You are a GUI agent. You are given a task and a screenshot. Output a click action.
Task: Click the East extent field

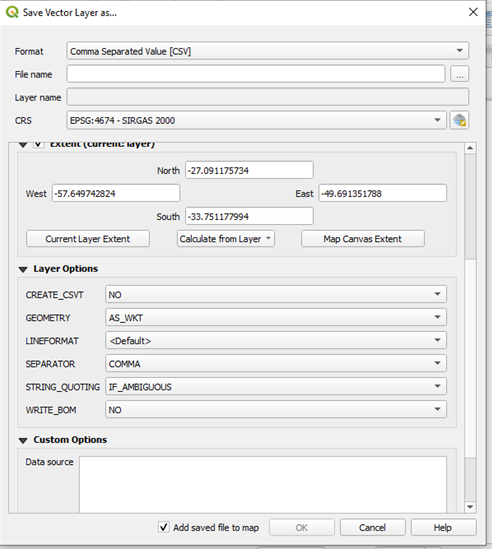pos(382,193)
